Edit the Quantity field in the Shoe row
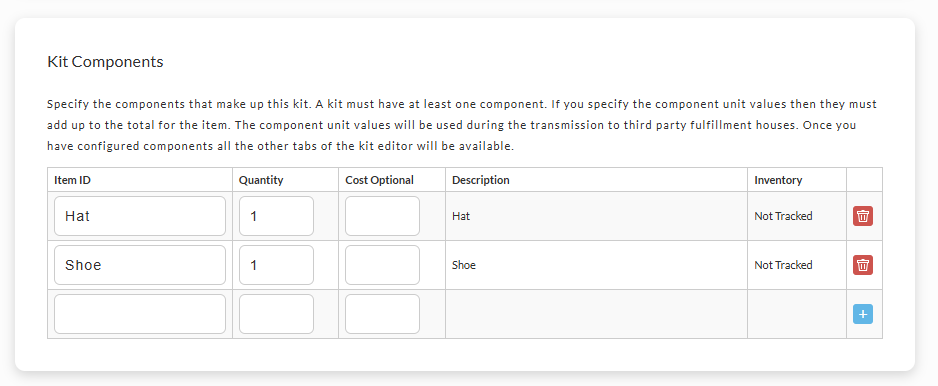 click(x=276, y=265)
